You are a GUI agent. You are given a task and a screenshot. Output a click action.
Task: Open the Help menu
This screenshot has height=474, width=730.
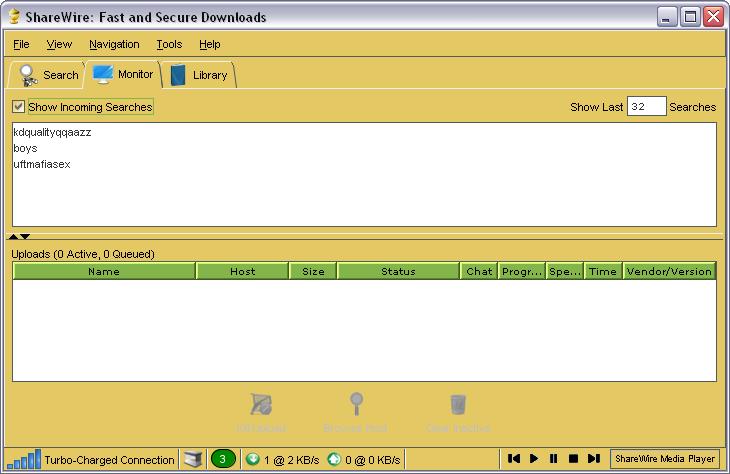[x=210, y=44]
